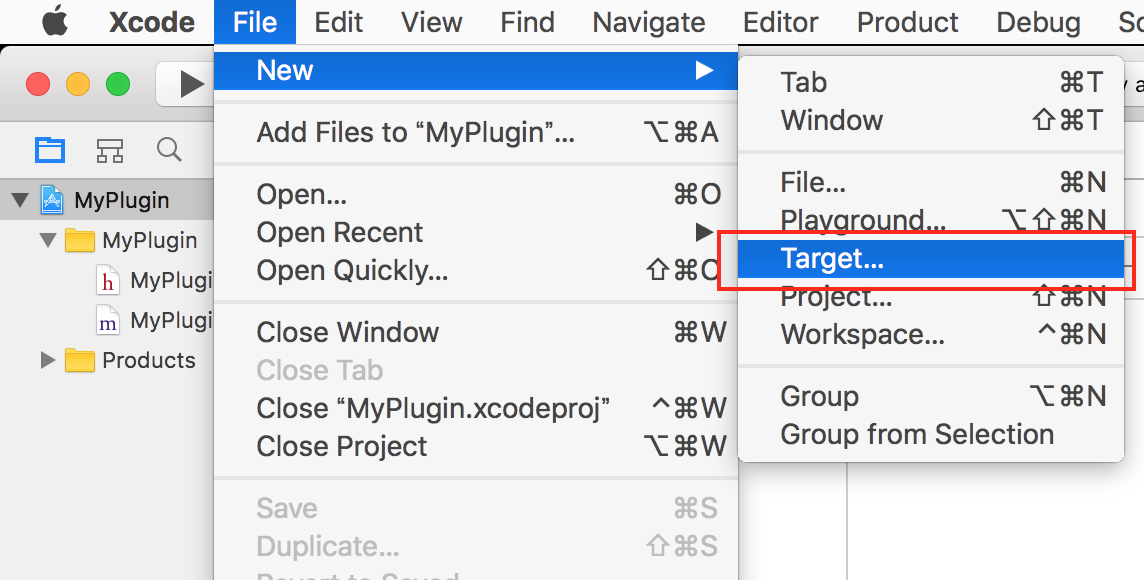
Task: Click the MyPlugin project blueprint icon
Action: (x=52, y=200)
